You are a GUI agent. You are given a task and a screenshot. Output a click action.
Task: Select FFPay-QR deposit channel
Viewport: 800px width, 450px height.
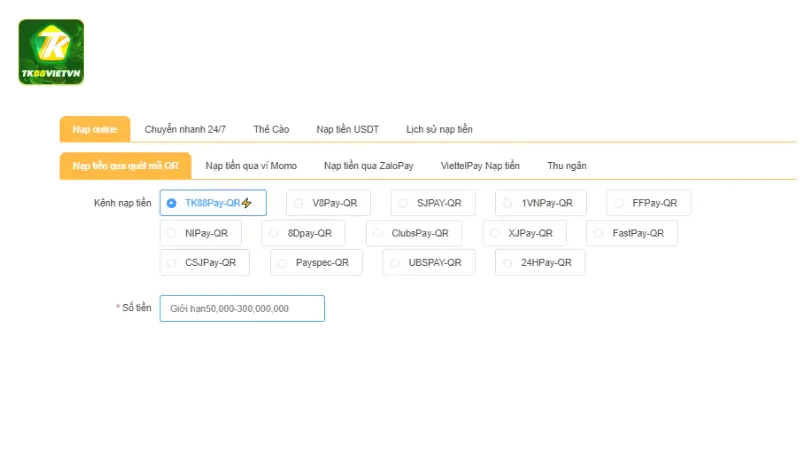pyautogui.click(x=649, y=203)
